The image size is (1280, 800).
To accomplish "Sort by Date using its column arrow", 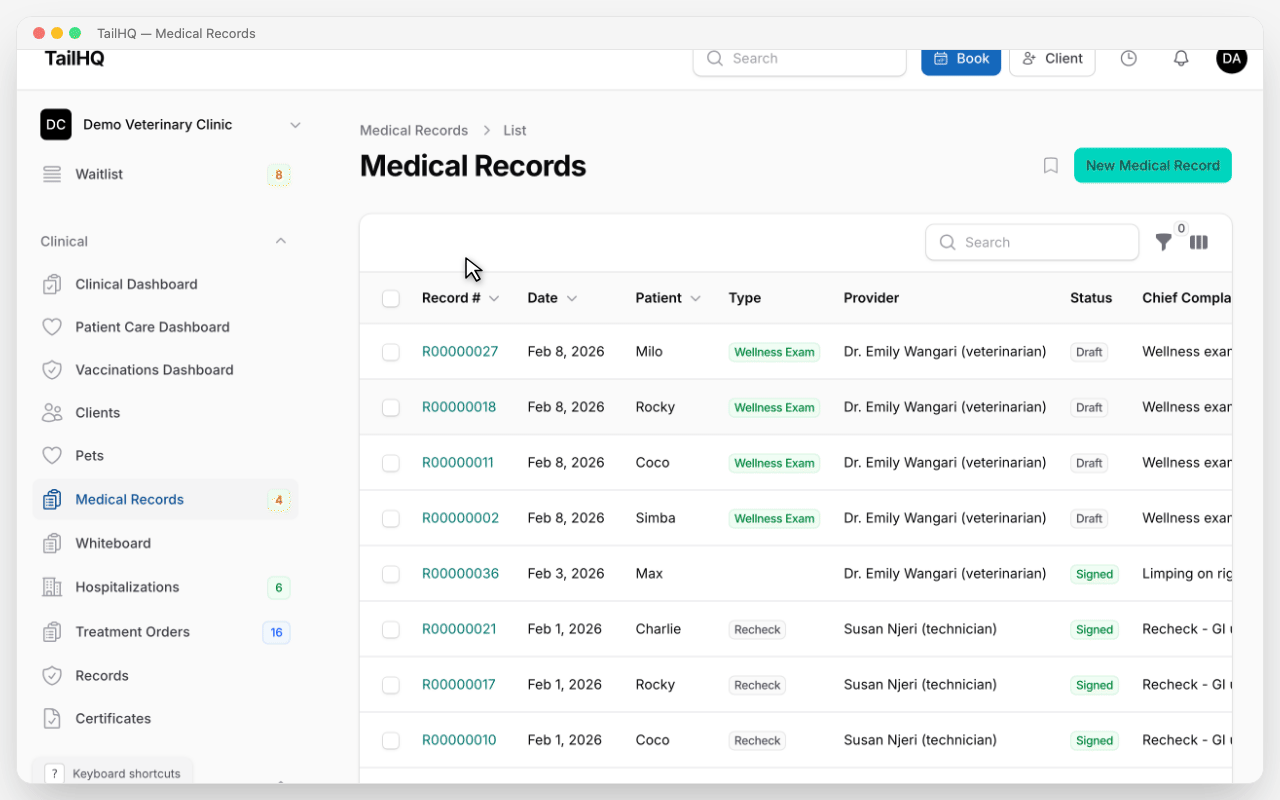I will [x=573, y=298].
